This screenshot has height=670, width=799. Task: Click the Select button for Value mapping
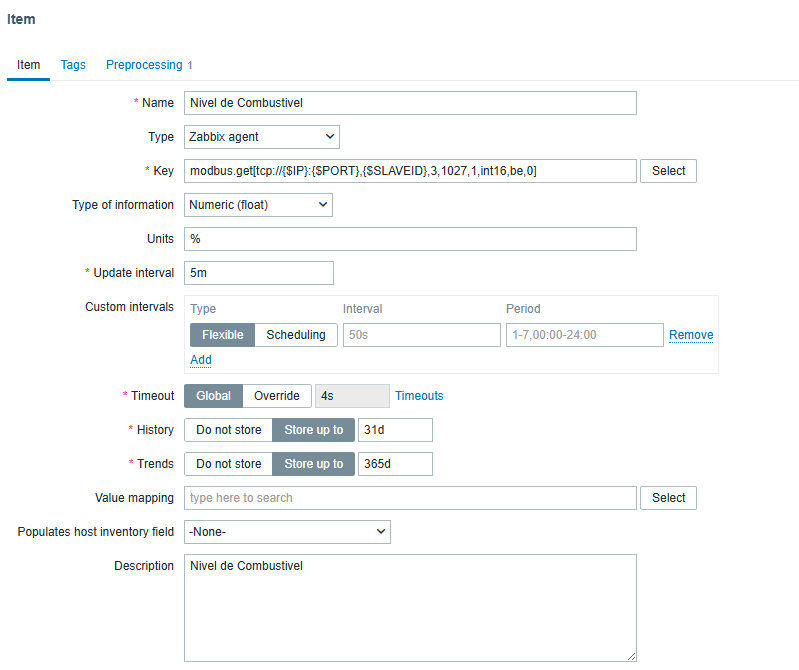pyautogui.click(x=668, y=498)
